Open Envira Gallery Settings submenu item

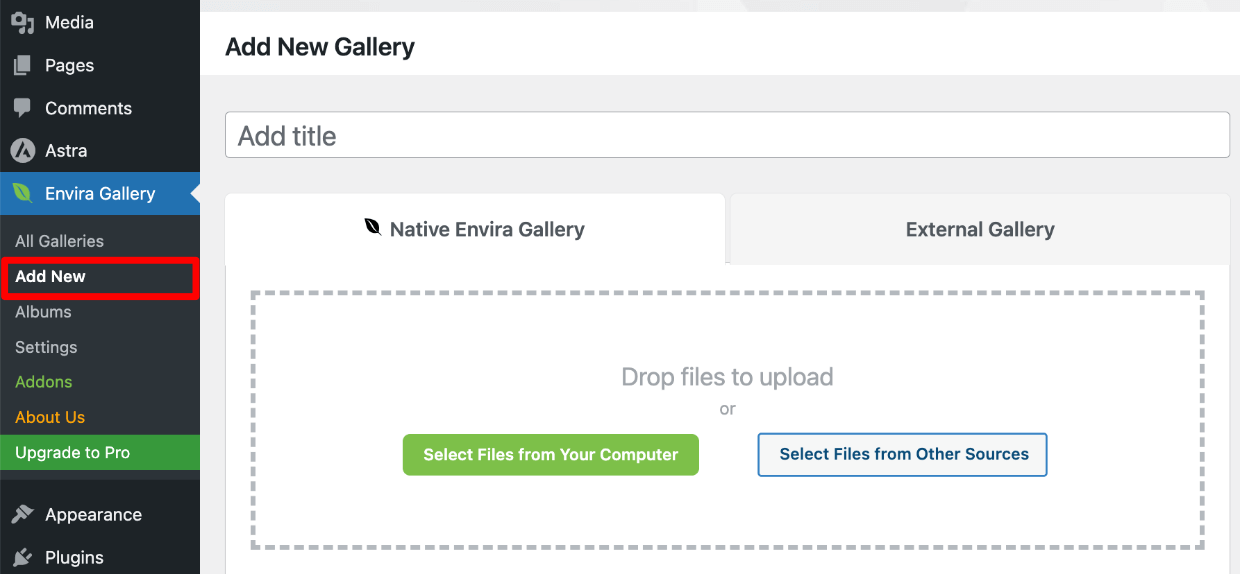point(46,347)
